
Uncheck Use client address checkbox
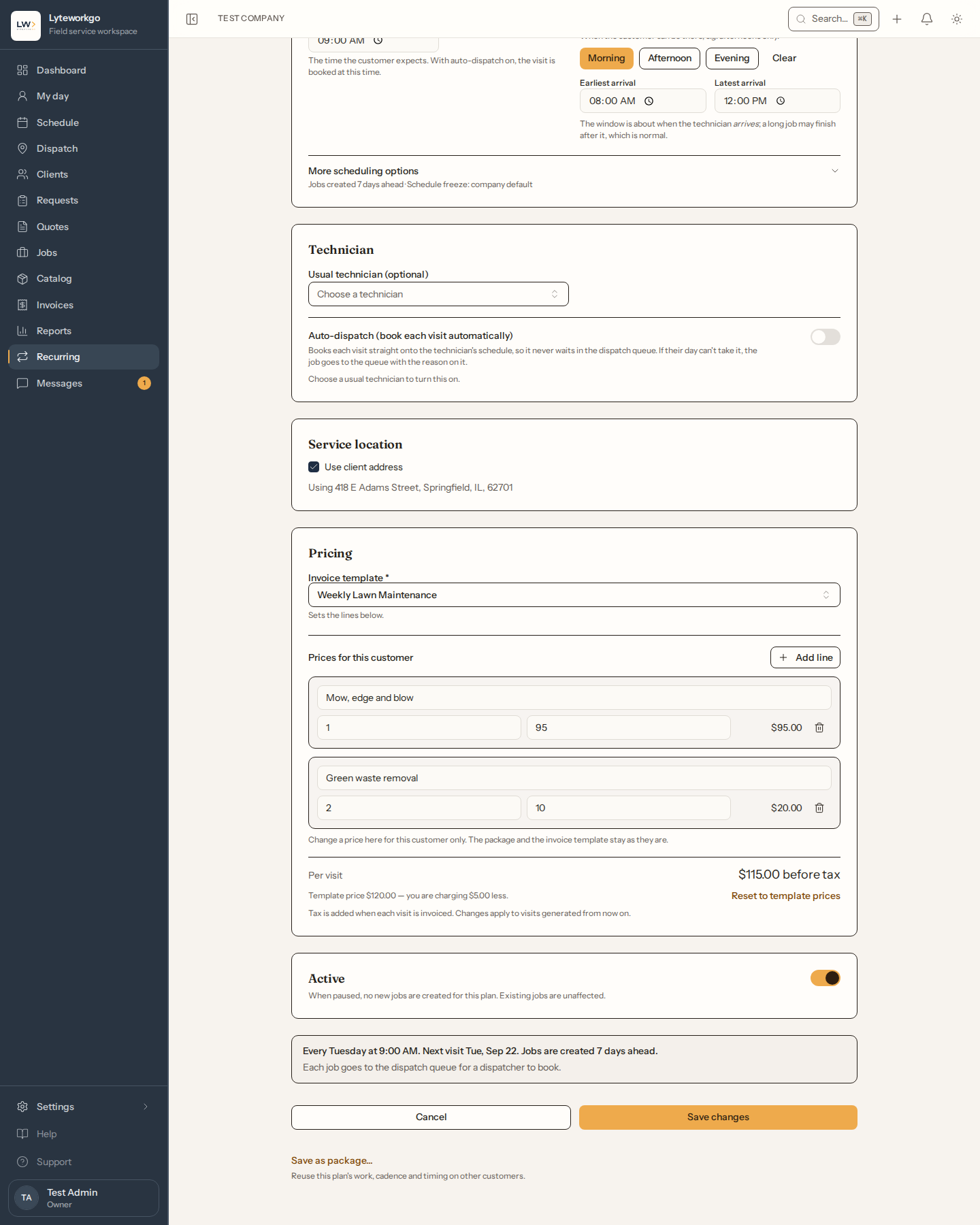coord(314,467)
